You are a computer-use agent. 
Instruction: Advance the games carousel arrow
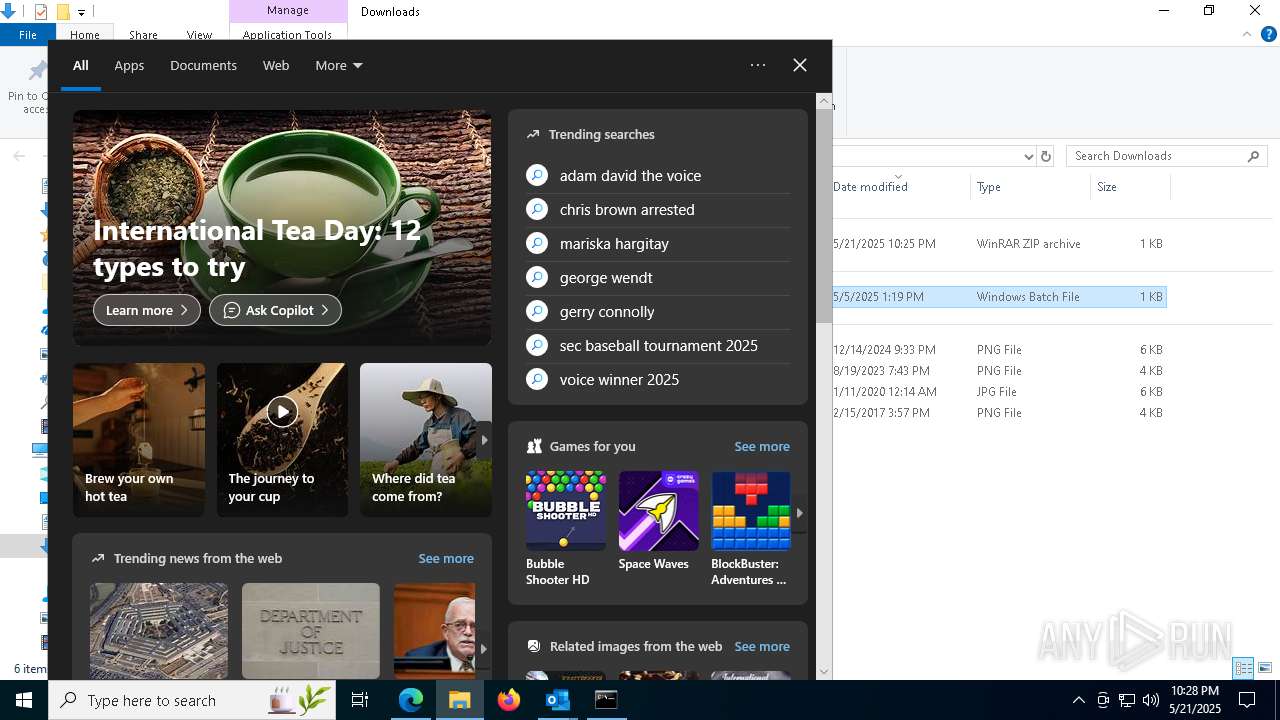click(799, 513)
